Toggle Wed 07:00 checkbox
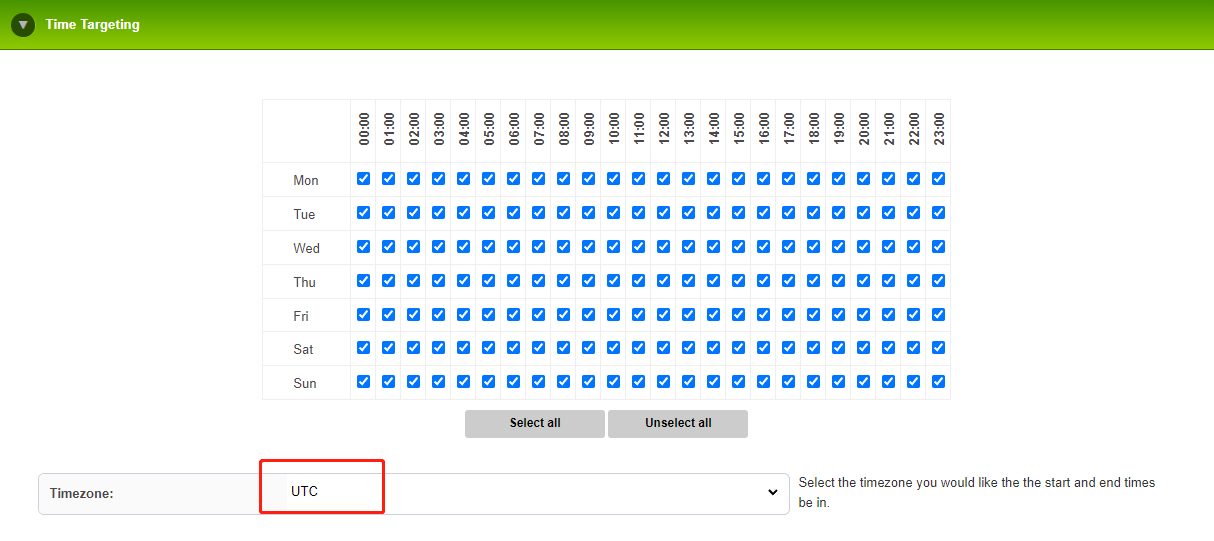The image size is (1214, 541). pos(538,247)
